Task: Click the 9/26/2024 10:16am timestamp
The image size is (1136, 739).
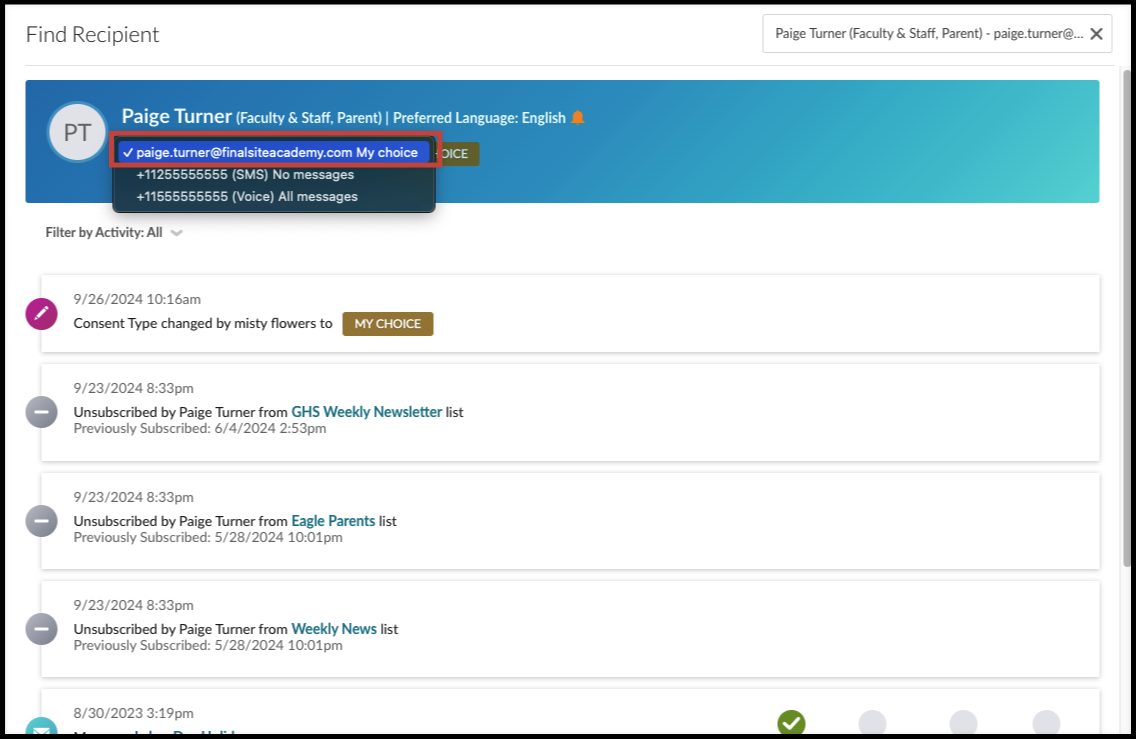Action: tap(137, 299)
